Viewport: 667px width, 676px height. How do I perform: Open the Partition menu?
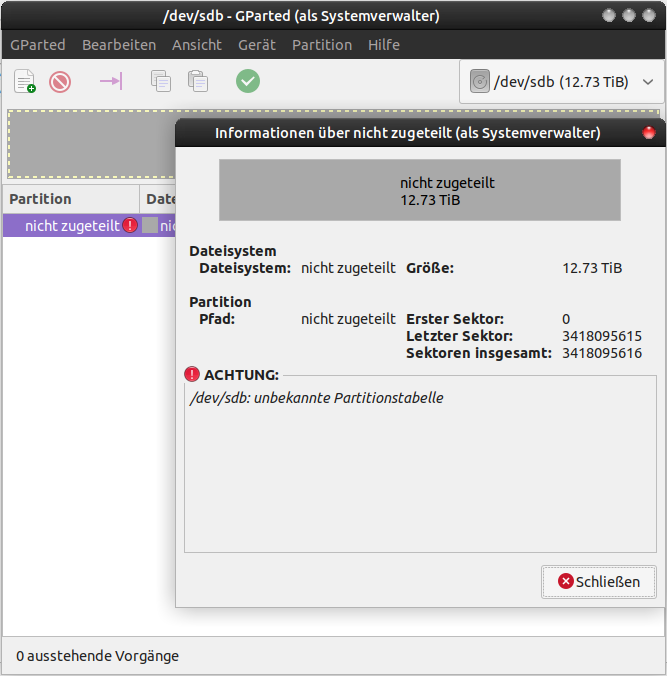pos(322,45)
